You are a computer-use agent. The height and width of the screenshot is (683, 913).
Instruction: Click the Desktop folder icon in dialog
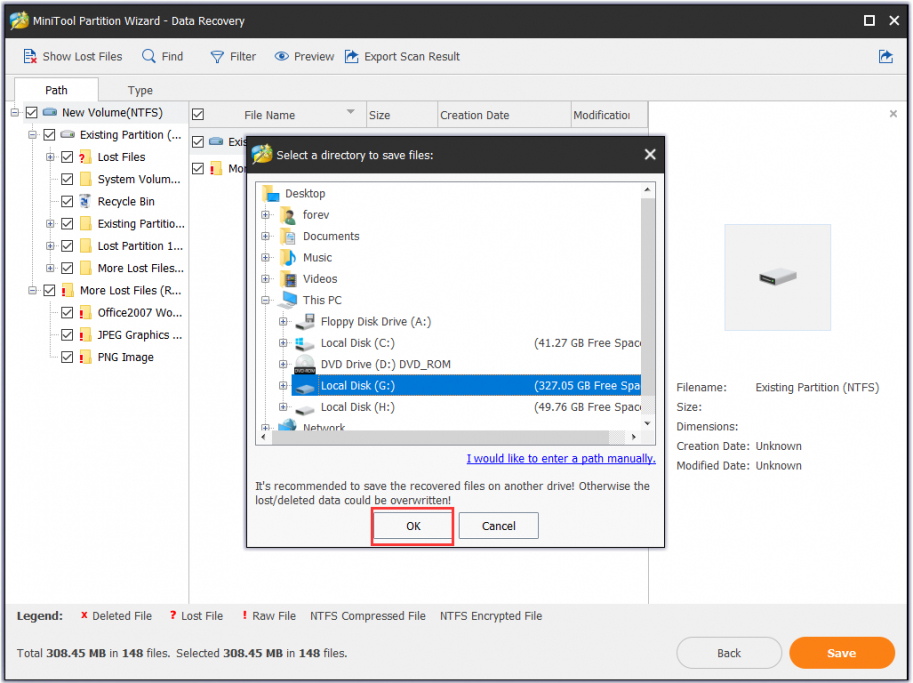point(271,193)
